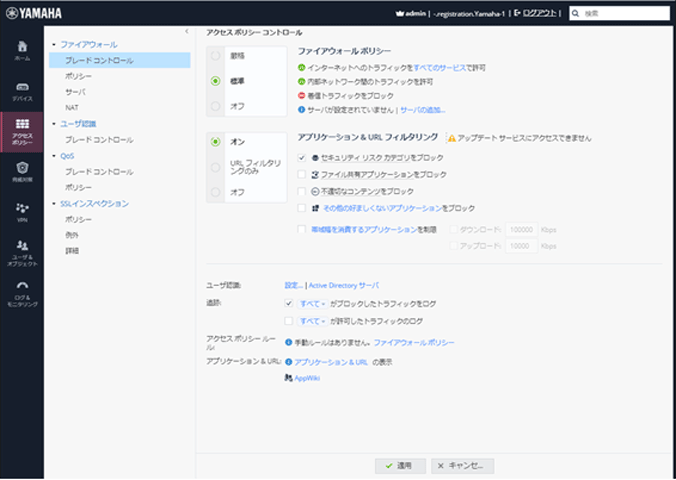
Task: Open the デバイス (Device) sidebar icon
Action: (21, 90)
